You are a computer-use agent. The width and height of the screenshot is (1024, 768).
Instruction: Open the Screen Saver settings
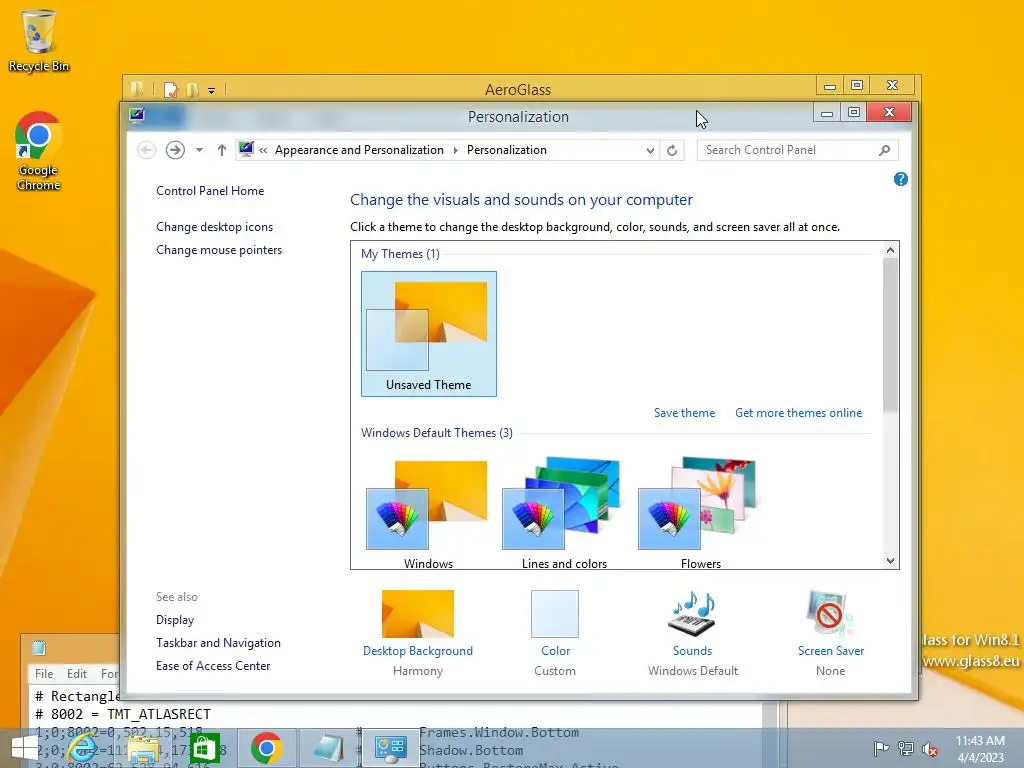click(830, 632)
